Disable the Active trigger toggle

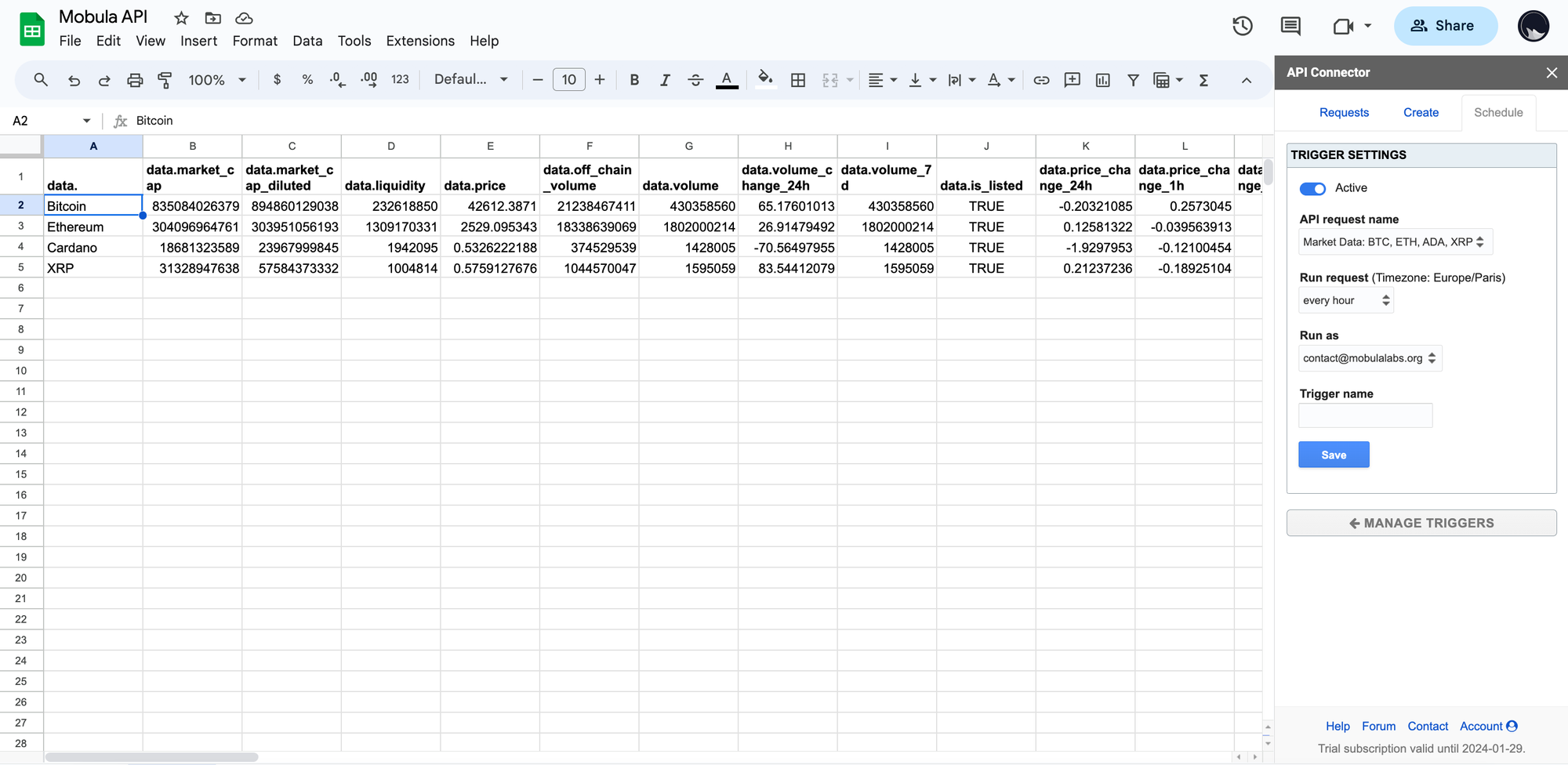click(1312, 188)
